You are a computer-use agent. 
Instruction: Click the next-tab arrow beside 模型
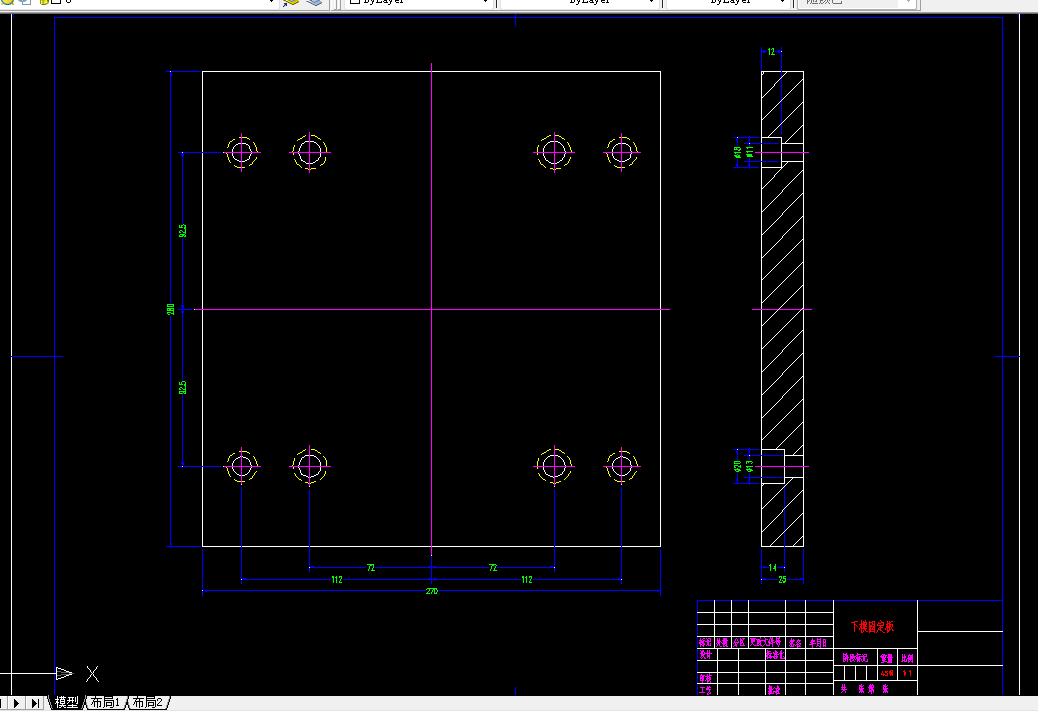17,703
